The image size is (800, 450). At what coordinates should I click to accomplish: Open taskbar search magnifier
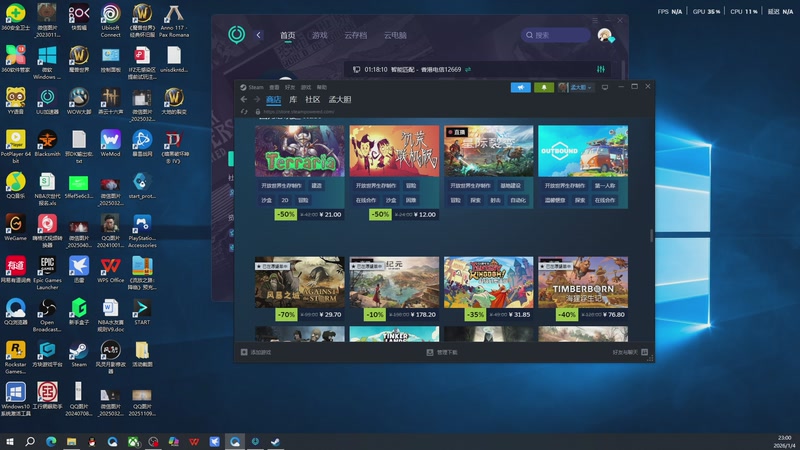[30, 441]
